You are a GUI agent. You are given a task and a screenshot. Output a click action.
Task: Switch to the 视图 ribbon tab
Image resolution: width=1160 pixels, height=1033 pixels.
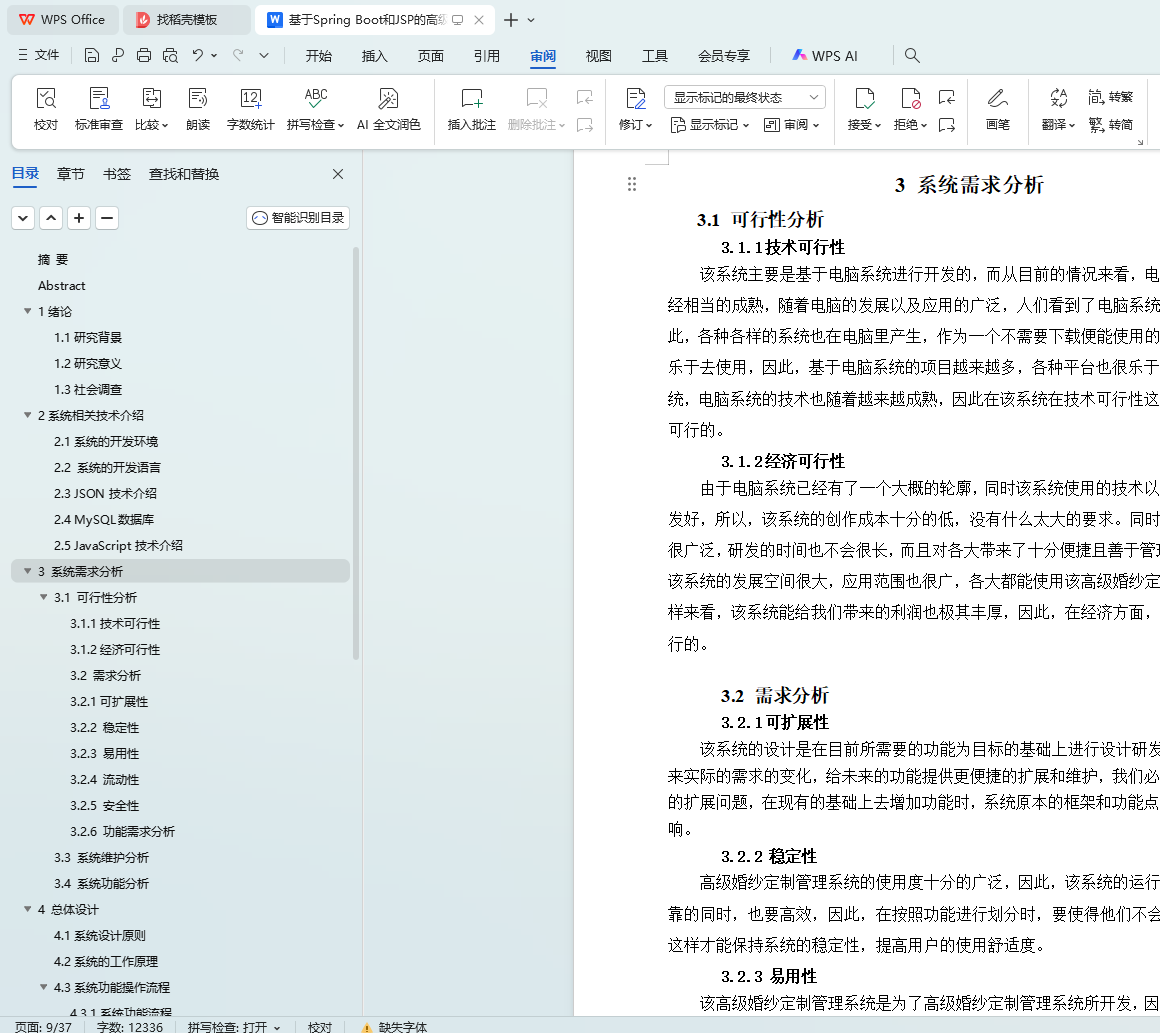coord(598,55)
